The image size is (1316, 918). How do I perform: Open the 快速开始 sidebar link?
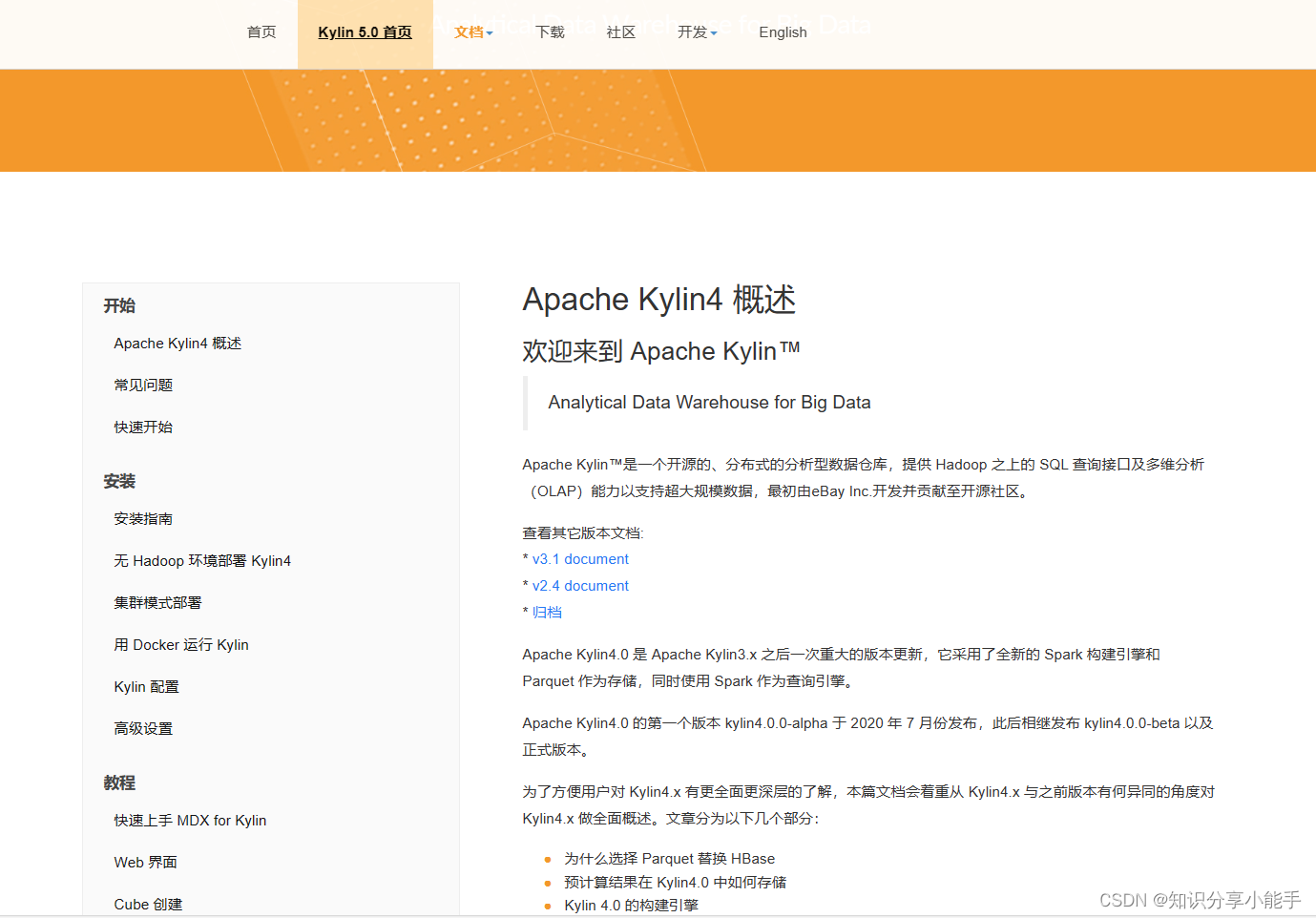143,428
